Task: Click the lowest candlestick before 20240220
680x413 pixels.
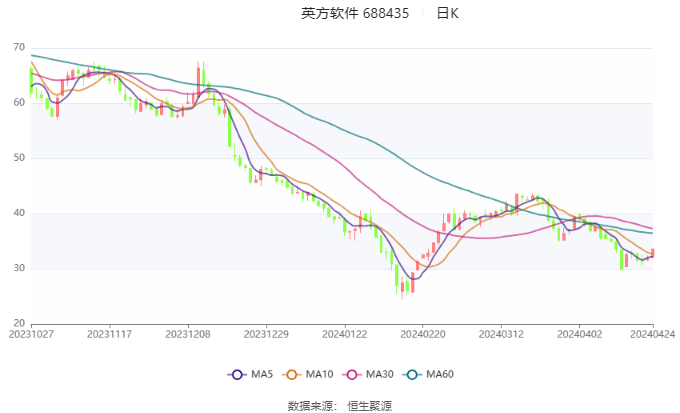Action: (402, 288)
